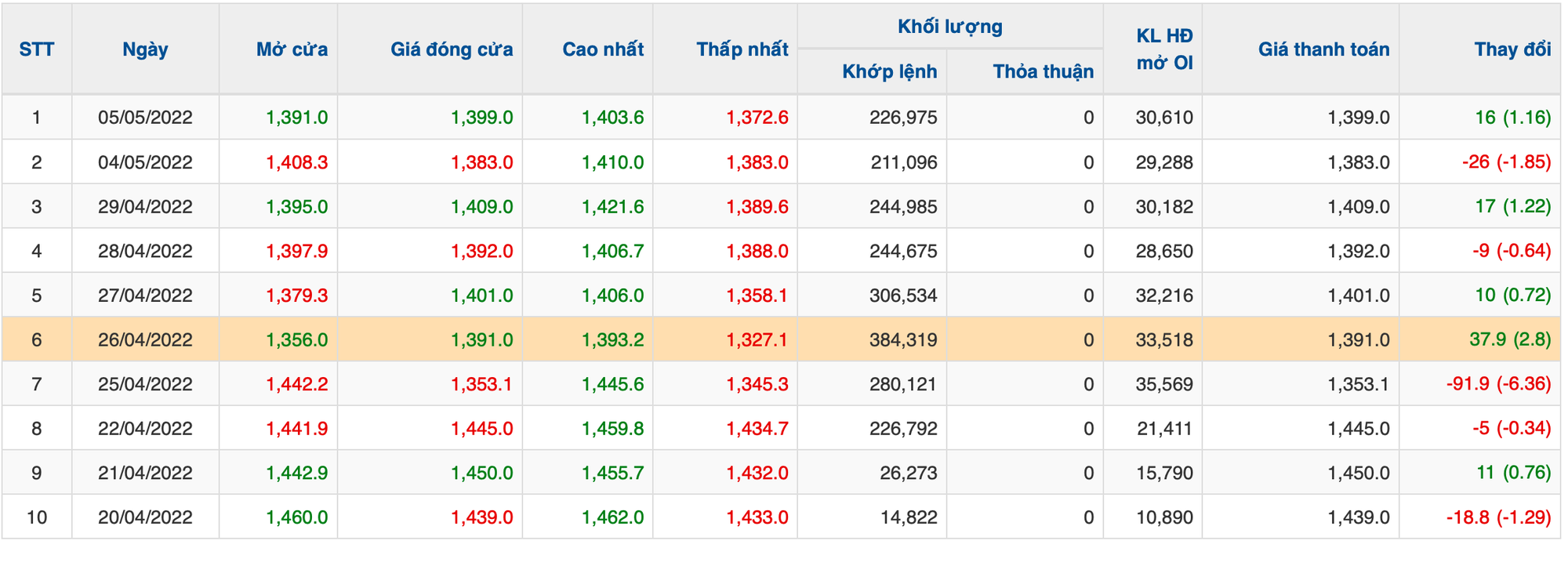Click the Giá thanh toán column header
1568x566 pixels.
point(1323,49)
